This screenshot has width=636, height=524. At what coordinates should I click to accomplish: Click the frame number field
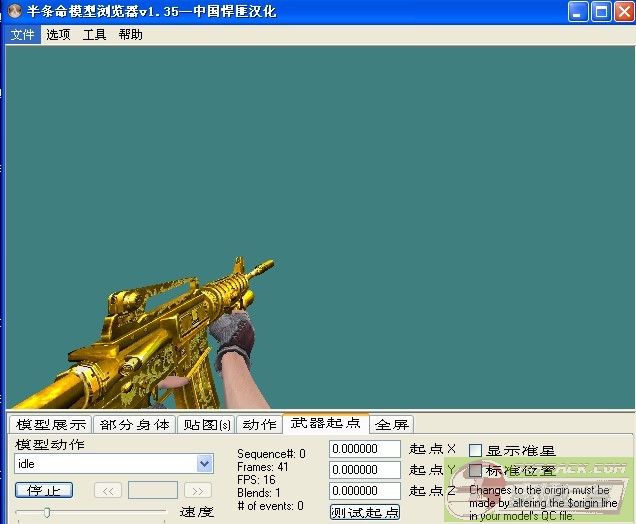[153, 490]
